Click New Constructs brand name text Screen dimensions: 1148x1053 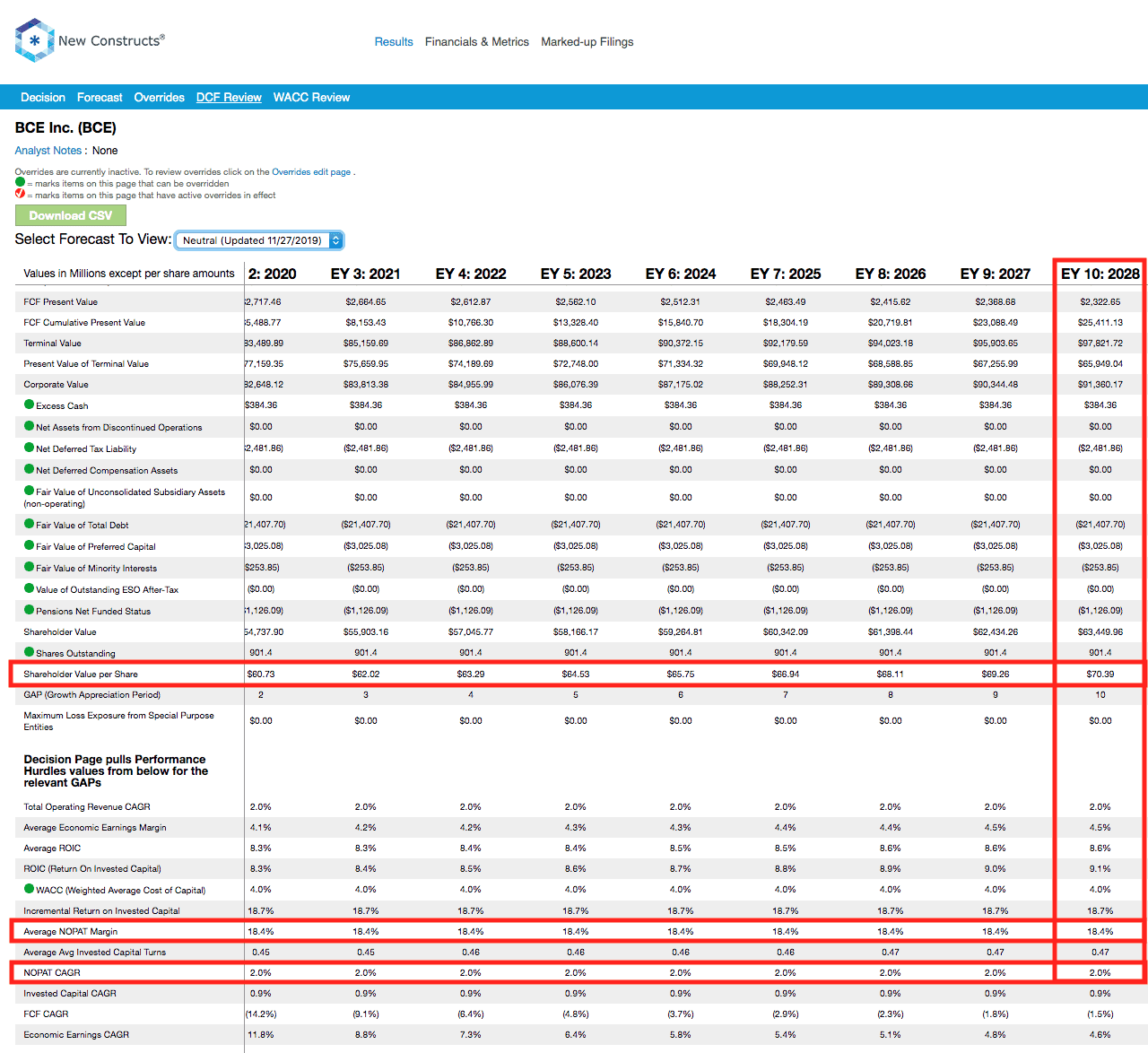point(111,40)
